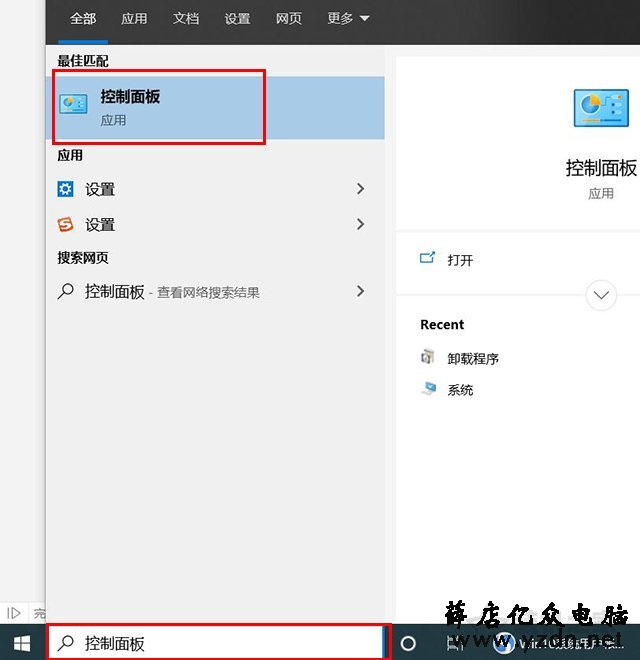Click the blue gear Settings app icon
This screenshot has width=640, height=660.
[65, 189]
